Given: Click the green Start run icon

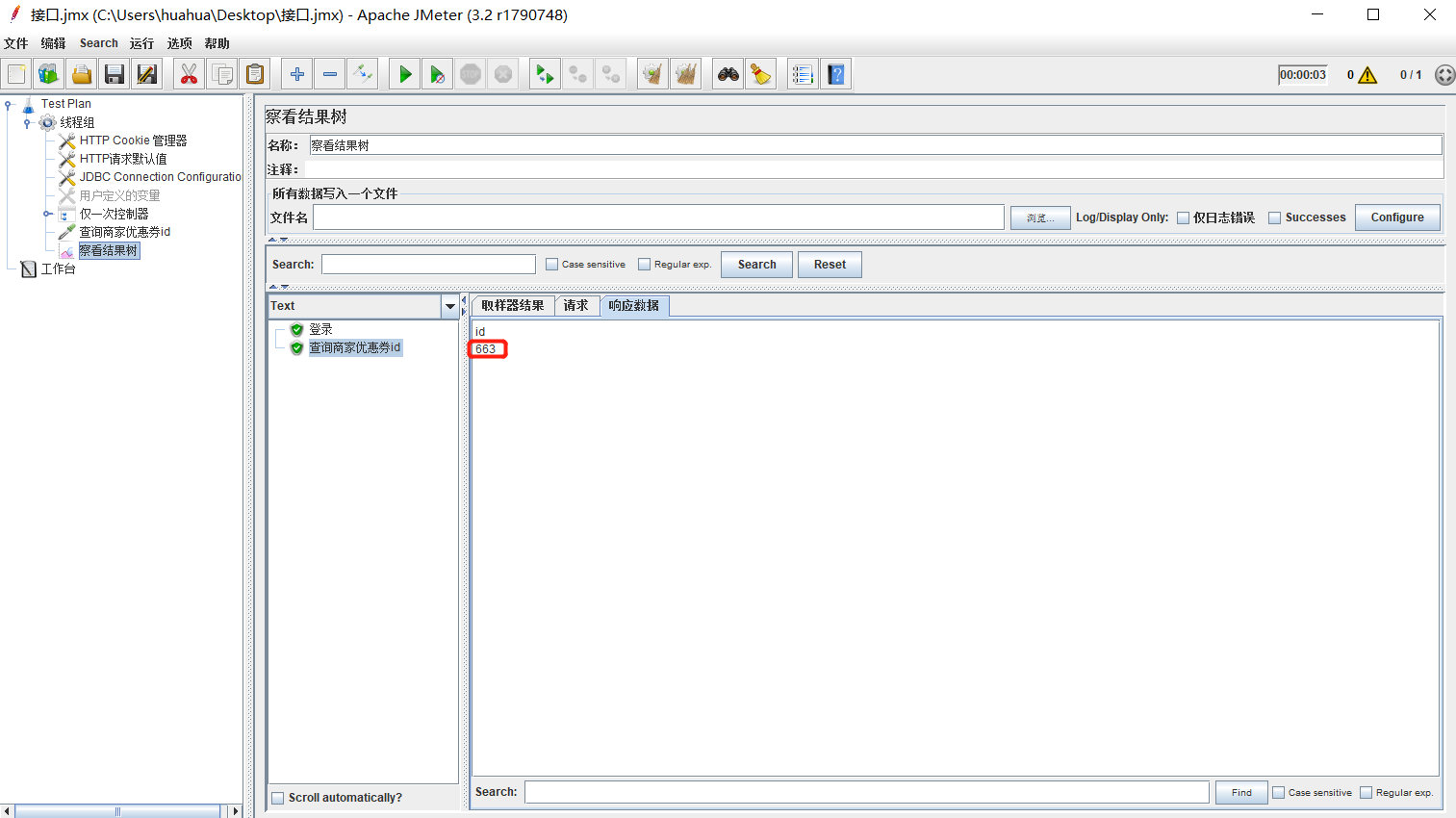Looking at the screenshot, I should (405, 74).
